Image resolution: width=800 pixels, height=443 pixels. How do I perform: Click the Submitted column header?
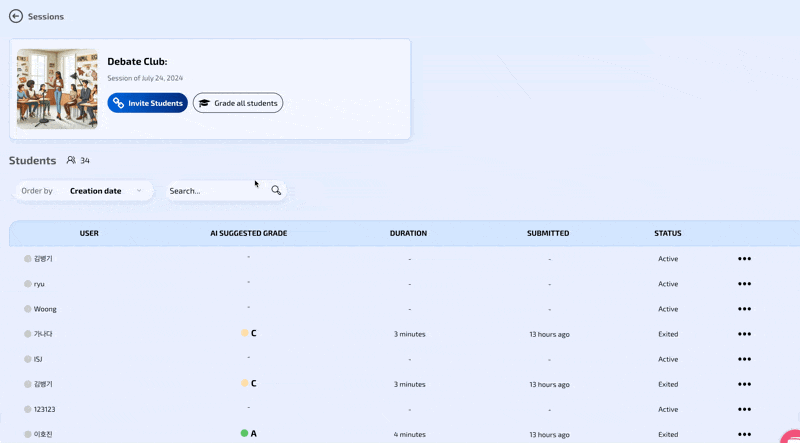pyautogui.click(x=548, y=233)
